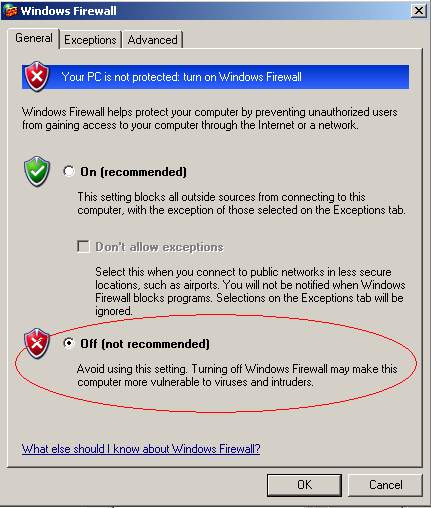The image size is (431, 508).
Task: Click the 'Don't allow exceptions' label text
Action: pyautogui.click(x=159, y=247)
